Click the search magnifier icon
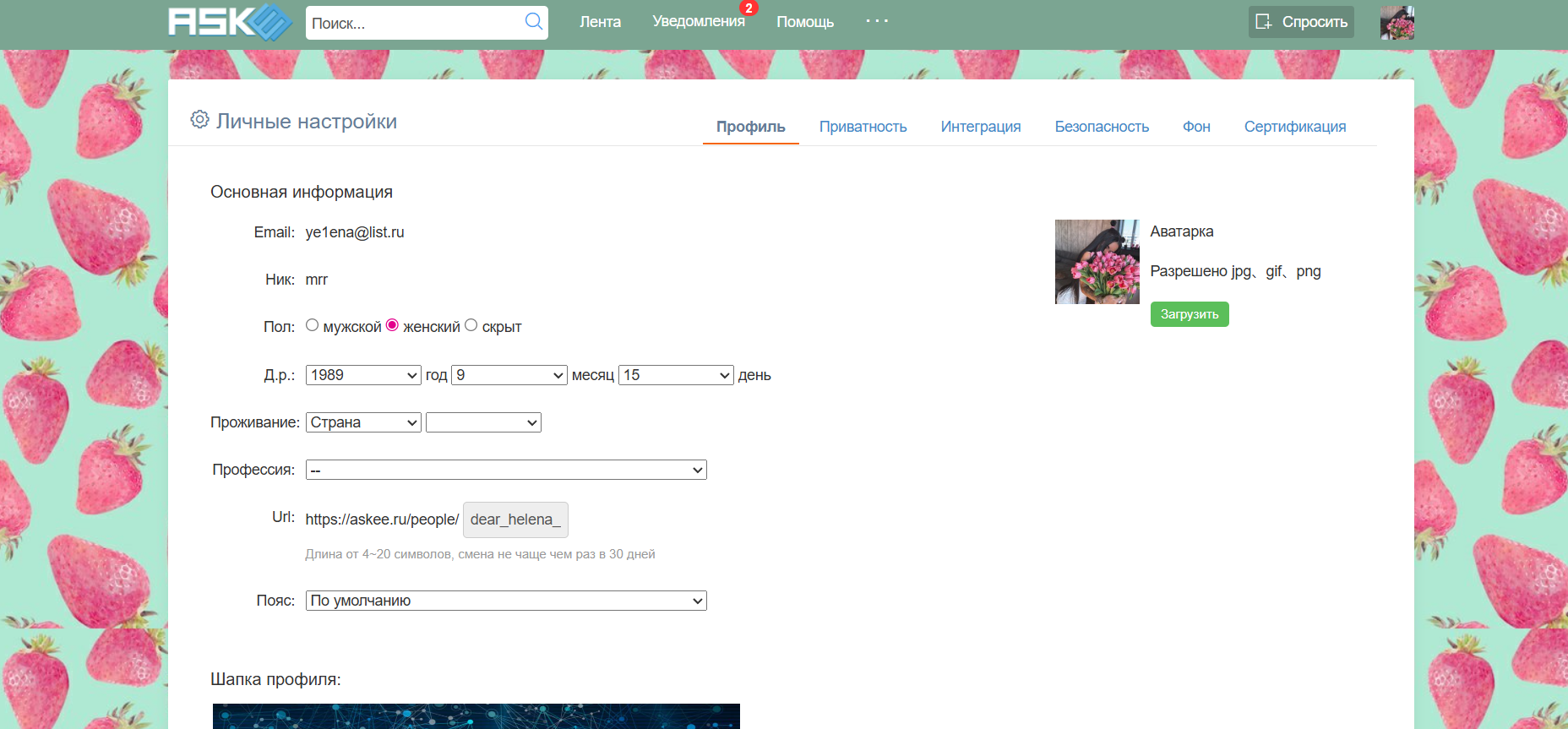The width and height of the screenshot is (1568, 729). click(x=533, y=22)
